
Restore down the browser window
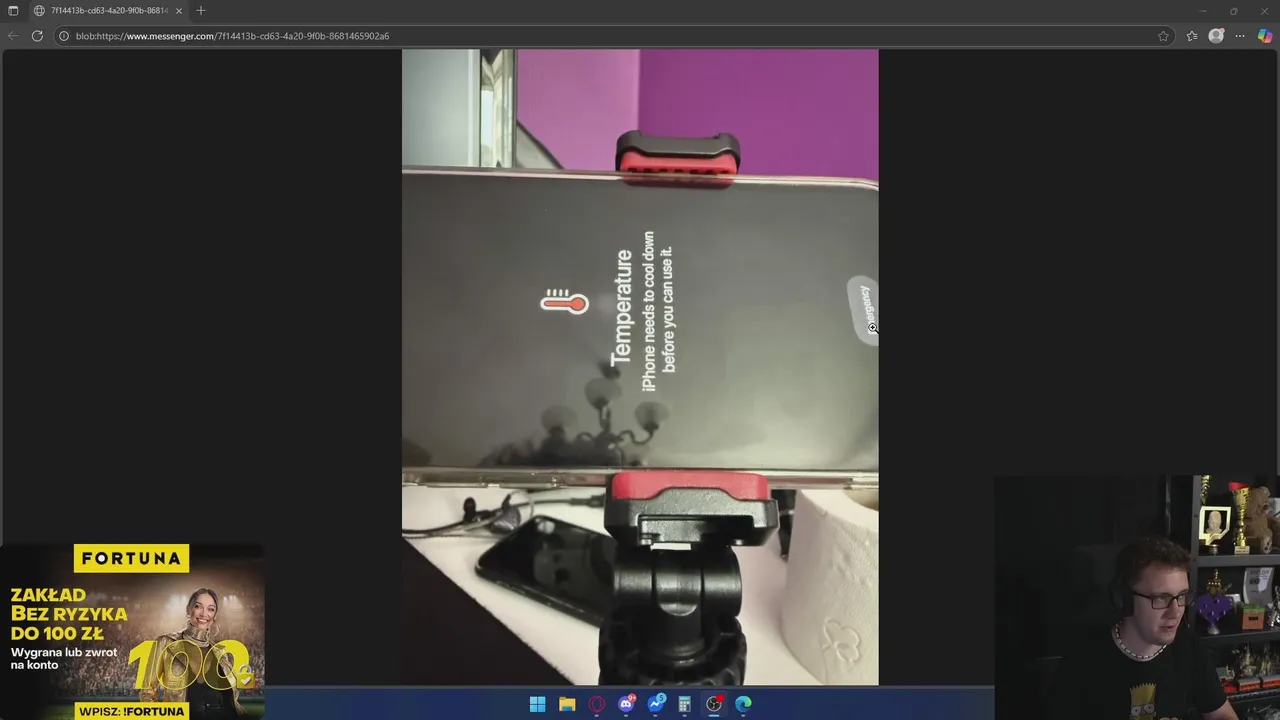(x=1233, y=11)
